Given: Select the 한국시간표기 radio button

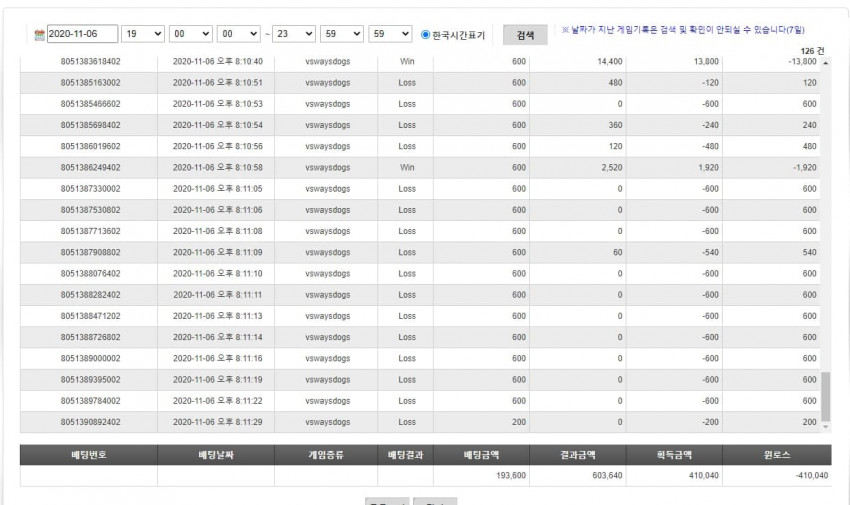Looking at the screenshot, I should pyautogui.click(x=426, y=35).
